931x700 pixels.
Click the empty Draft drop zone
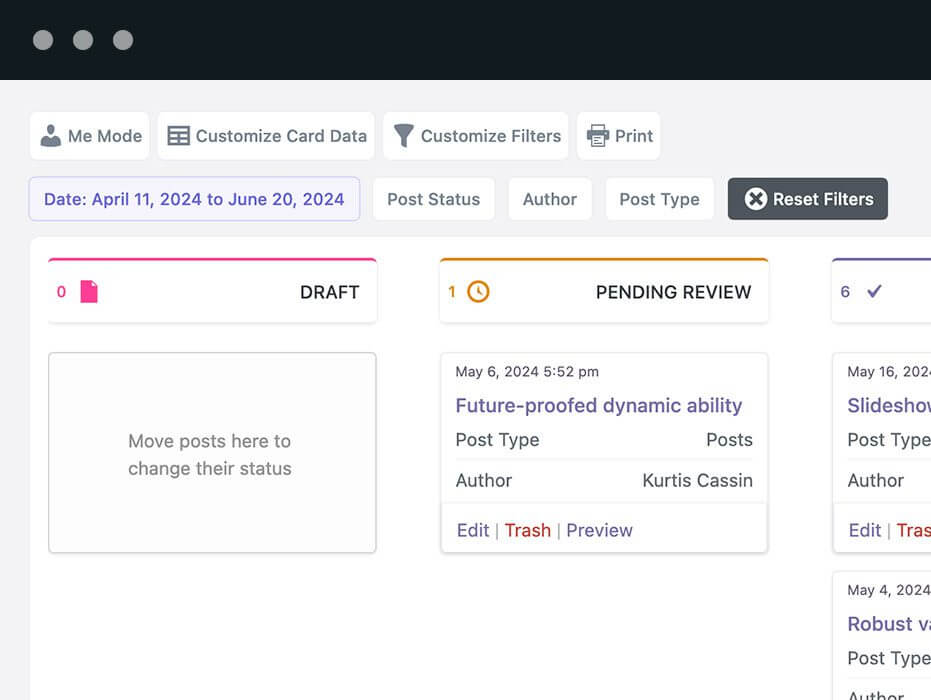pos(212,452)
